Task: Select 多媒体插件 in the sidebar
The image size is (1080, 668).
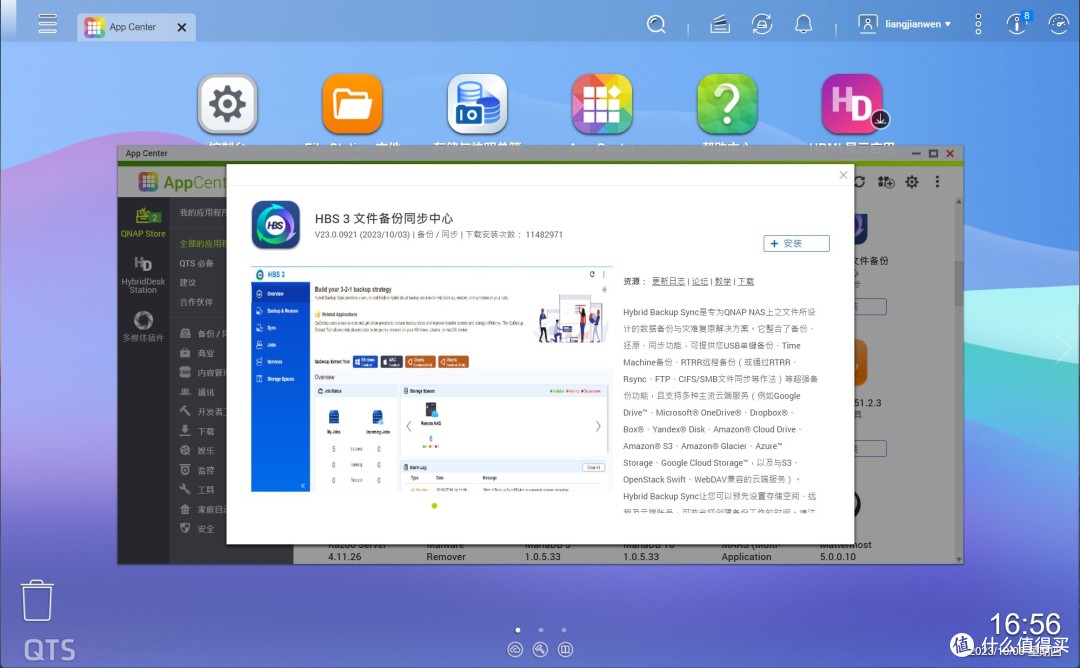Action: pos(143,326)
